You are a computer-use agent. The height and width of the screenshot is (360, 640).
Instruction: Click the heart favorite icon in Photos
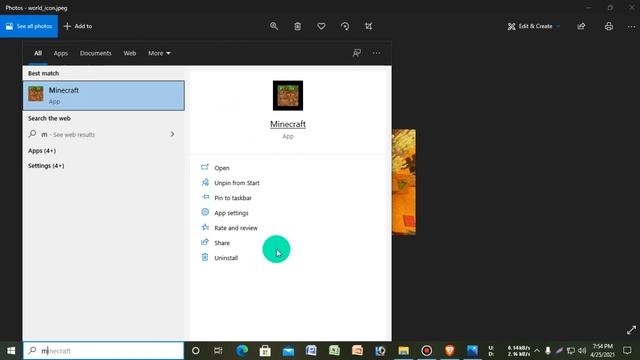coord(321,26)
